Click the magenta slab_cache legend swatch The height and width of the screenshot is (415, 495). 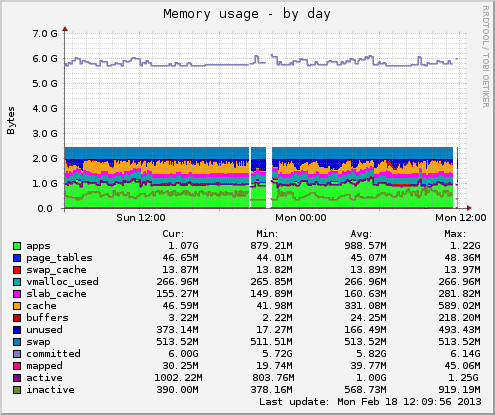[17, 294]
